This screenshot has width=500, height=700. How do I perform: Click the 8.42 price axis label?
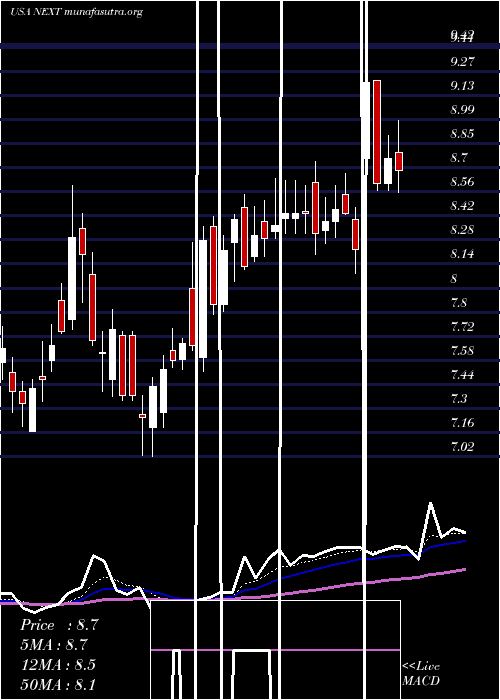click(x=462, y=206)
